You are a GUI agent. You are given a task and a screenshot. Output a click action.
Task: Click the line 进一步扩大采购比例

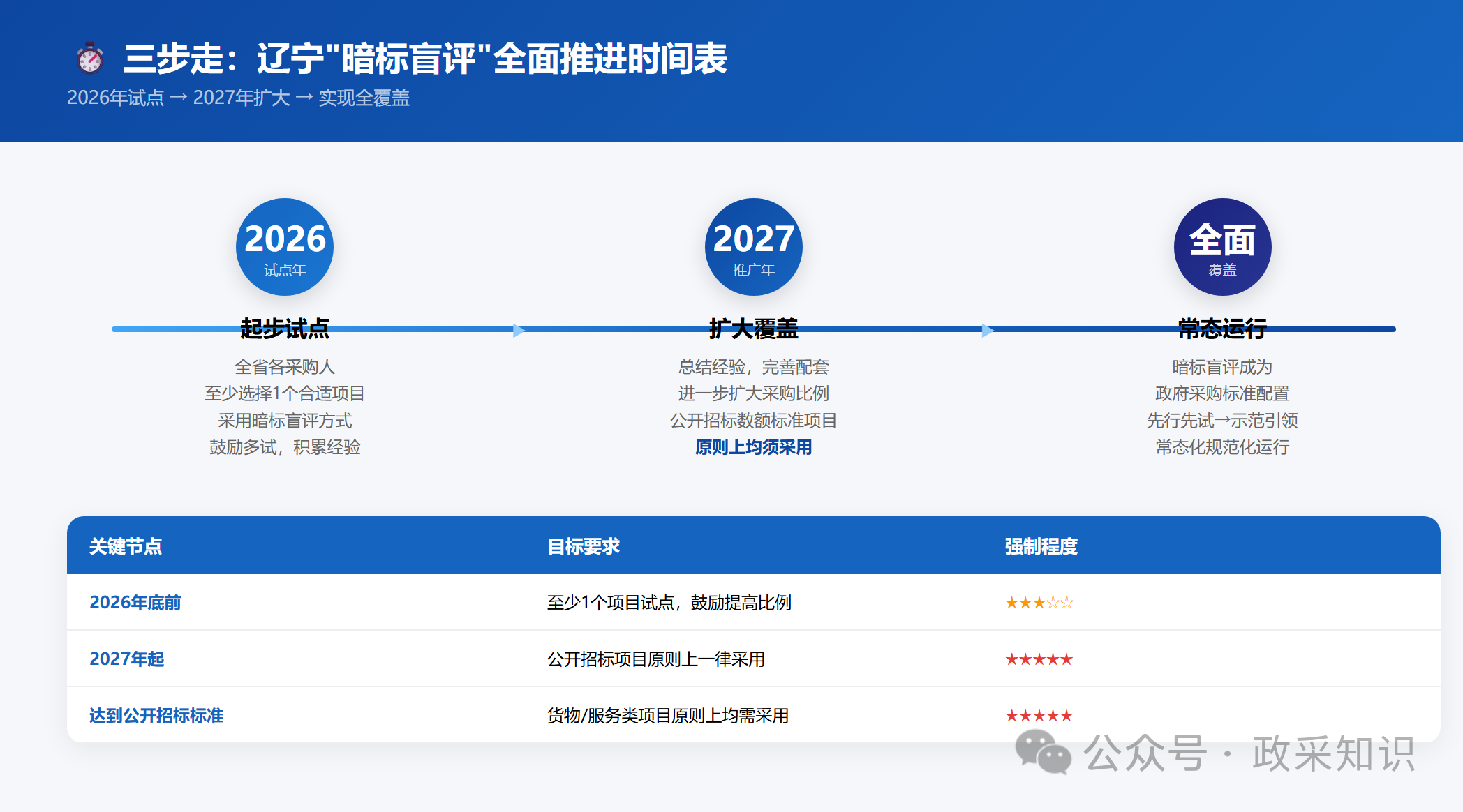(754, 393)
